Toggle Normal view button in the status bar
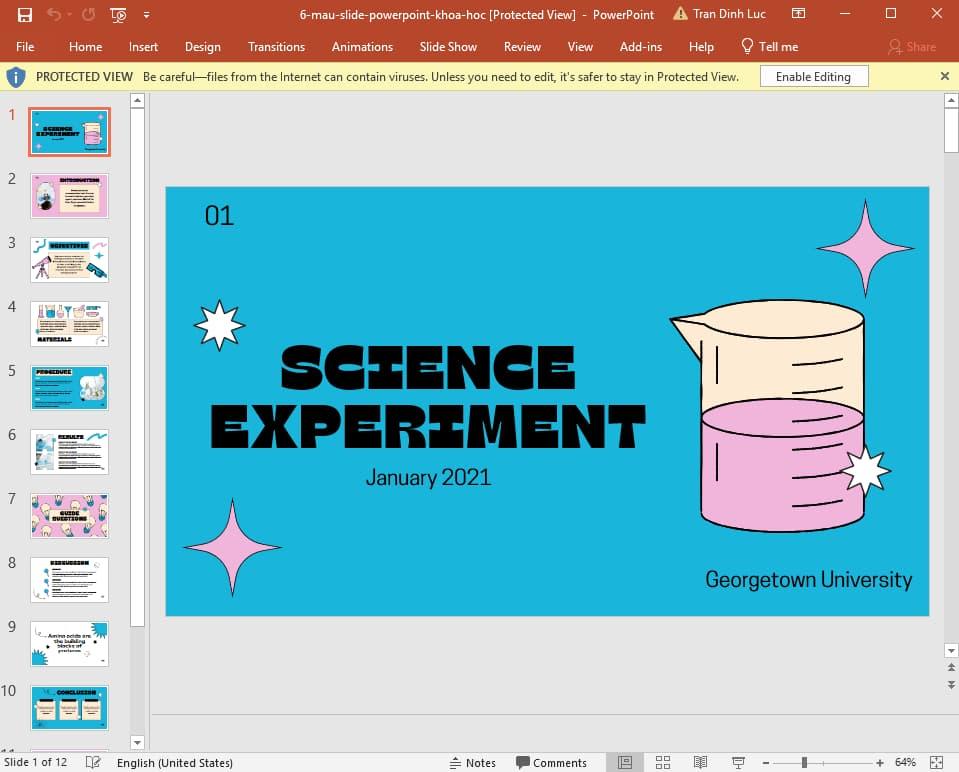This screenshot has width=959, height=772. tap(625, 762)
